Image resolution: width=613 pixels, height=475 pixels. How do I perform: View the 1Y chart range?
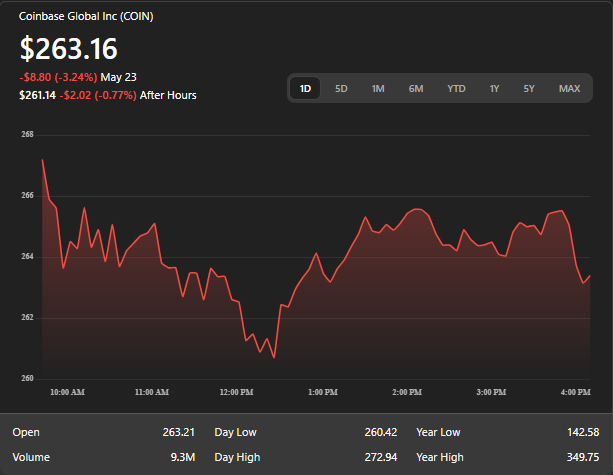point(494,88)
